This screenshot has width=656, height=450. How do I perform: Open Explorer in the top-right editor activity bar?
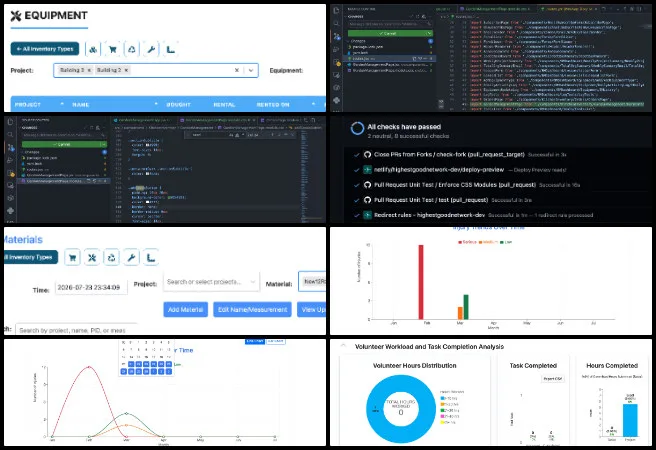337,10
